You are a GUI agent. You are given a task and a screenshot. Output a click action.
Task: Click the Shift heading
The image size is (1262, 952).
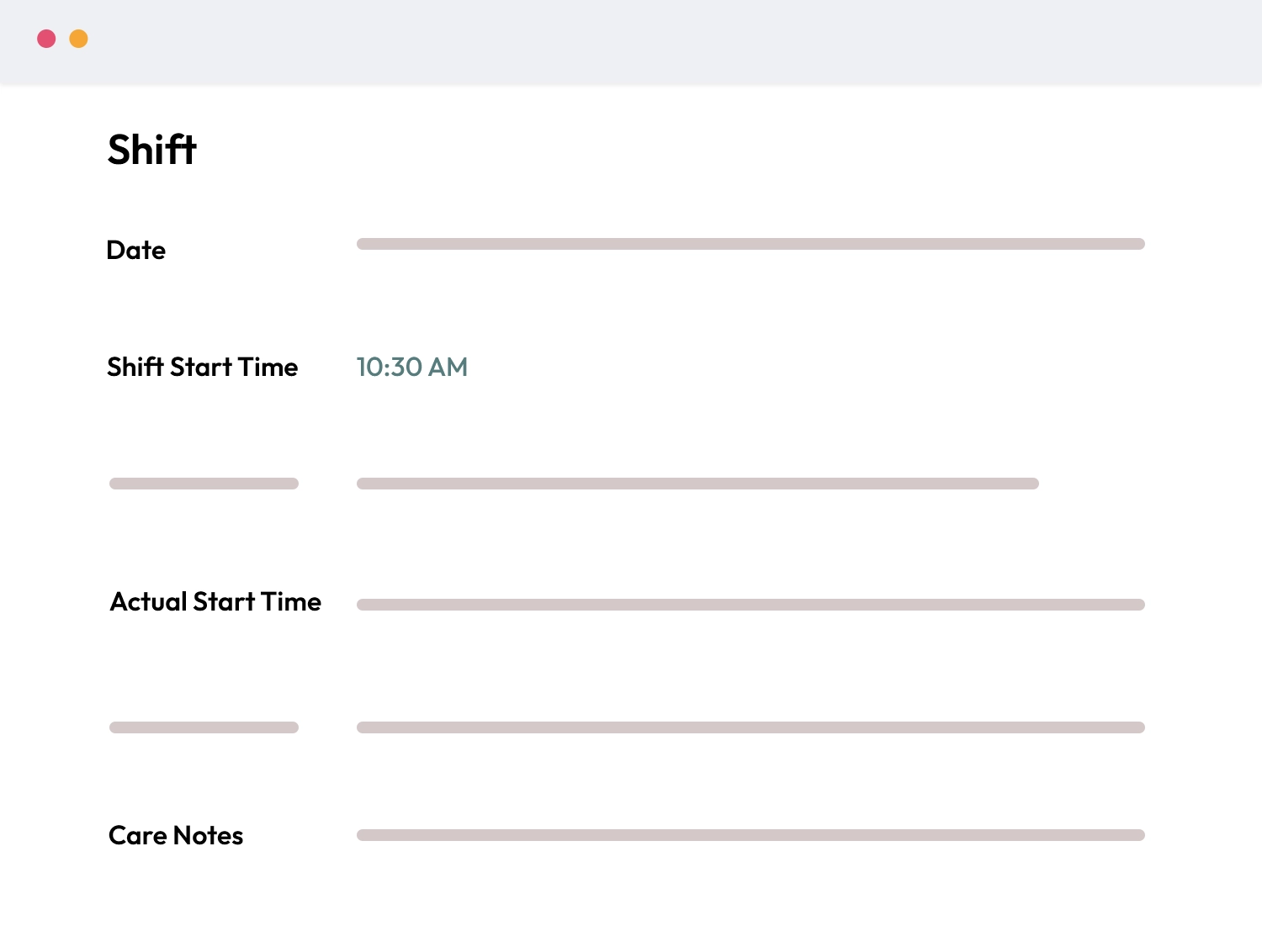pos(151,150)
